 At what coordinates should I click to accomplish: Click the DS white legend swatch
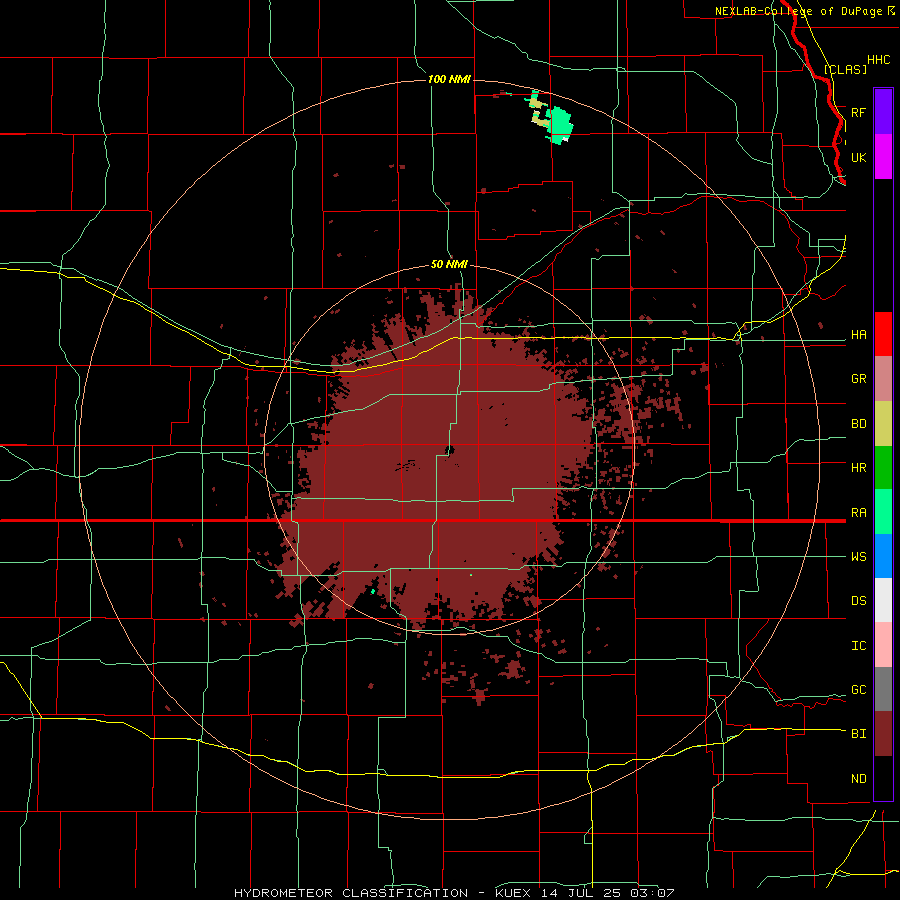pos(883,600)
